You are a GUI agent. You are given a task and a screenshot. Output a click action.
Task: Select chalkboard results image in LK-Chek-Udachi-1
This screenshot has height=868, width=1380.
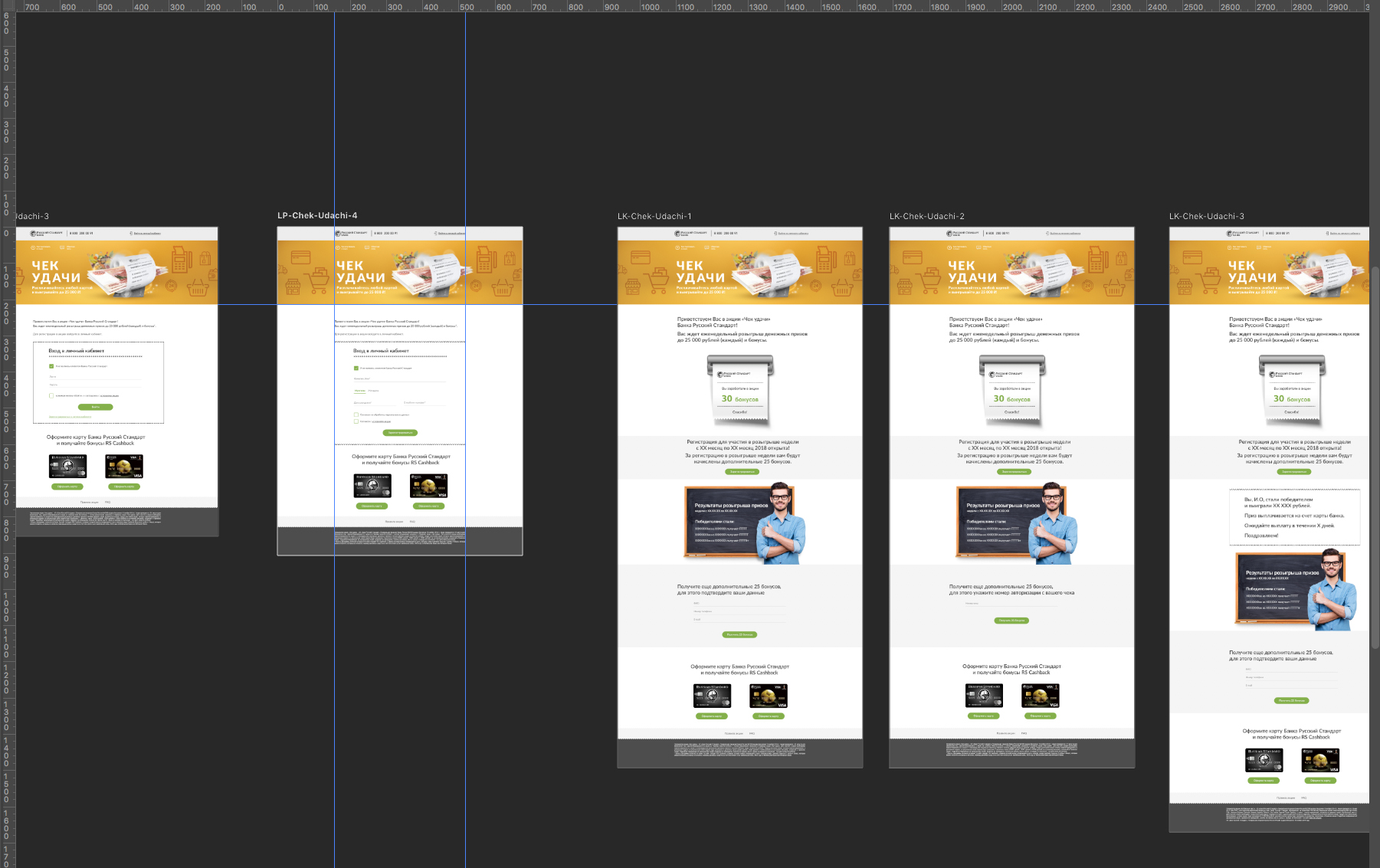click(745, 523)
